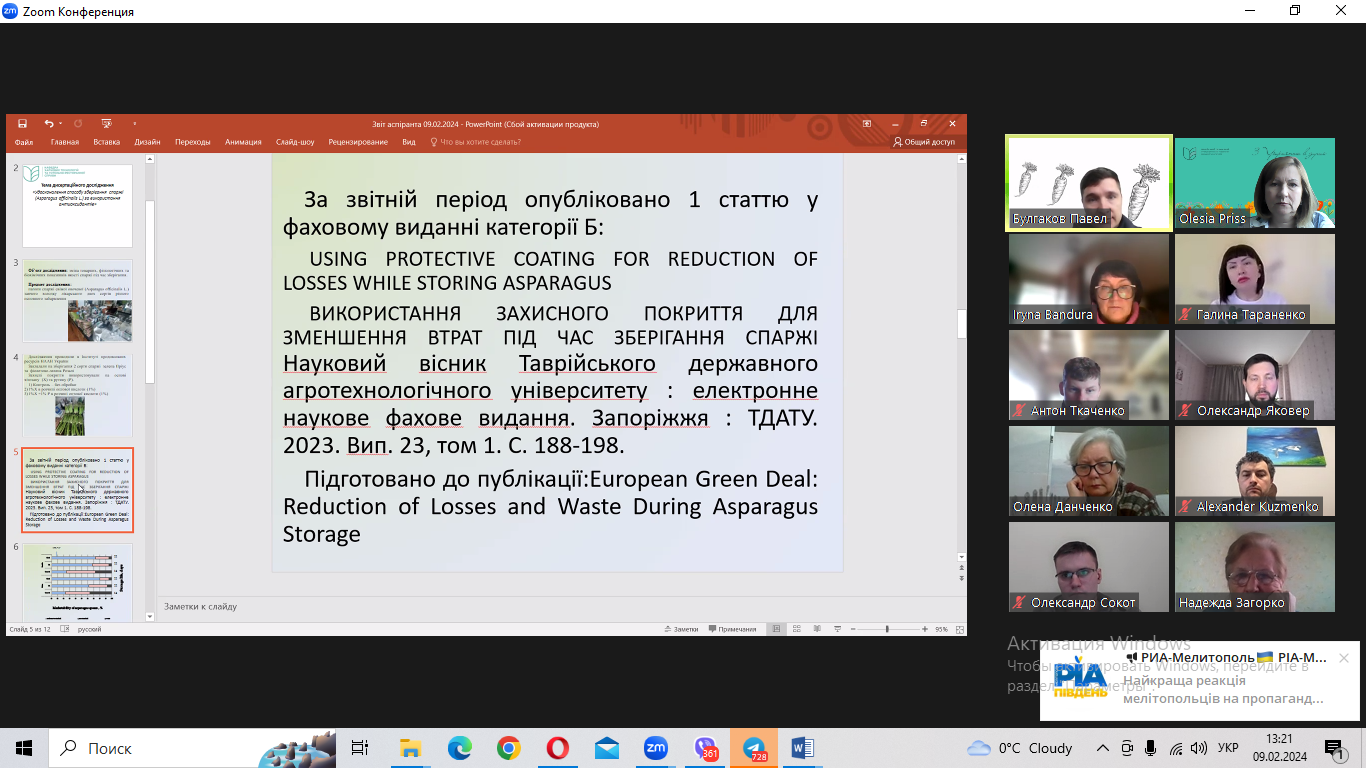Click the Общий доступ share button
The width and height of the screenshot is (1366, 768).
924,142
